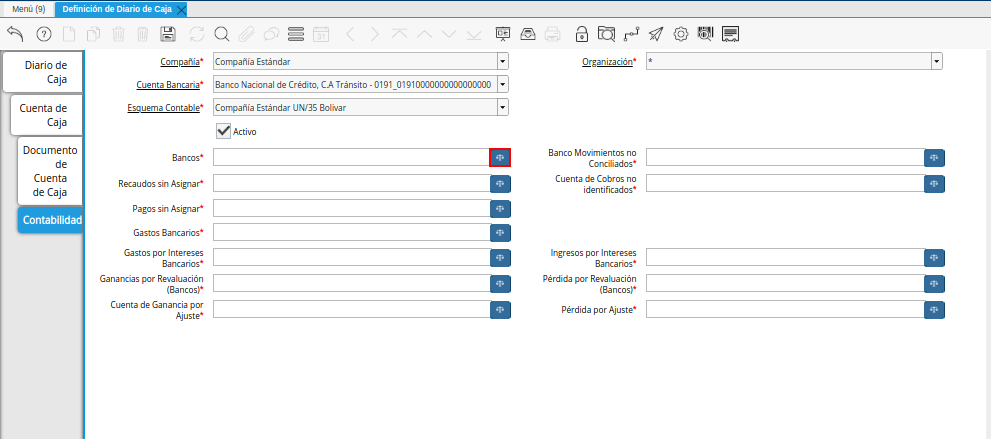This screenshot has width=991, height=439.
Task: Click the trash icon beside the save icon
Action: point(143,34)
